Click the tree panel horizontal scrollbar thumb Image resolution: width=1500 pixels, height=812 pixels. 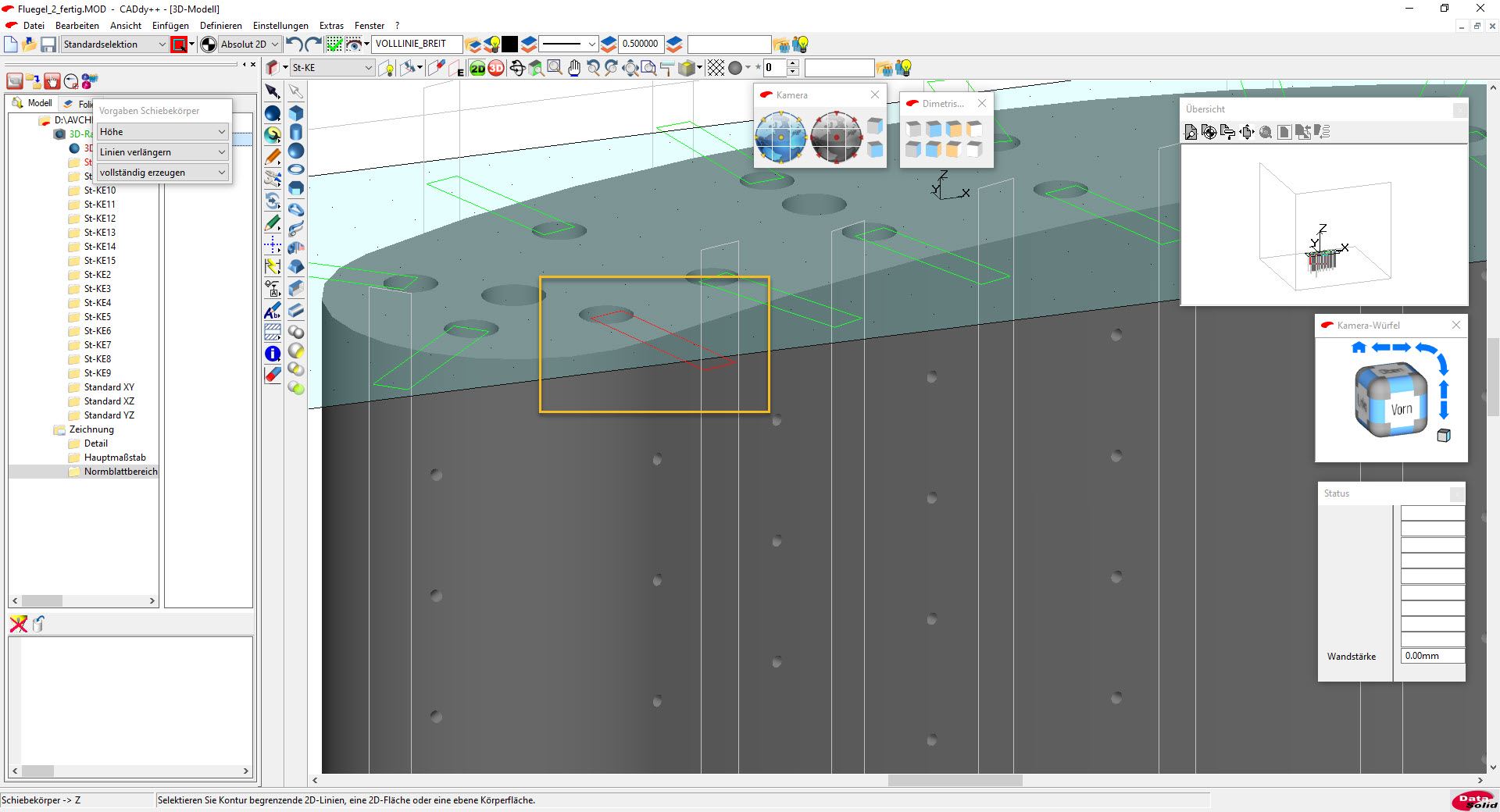[41, 601]
